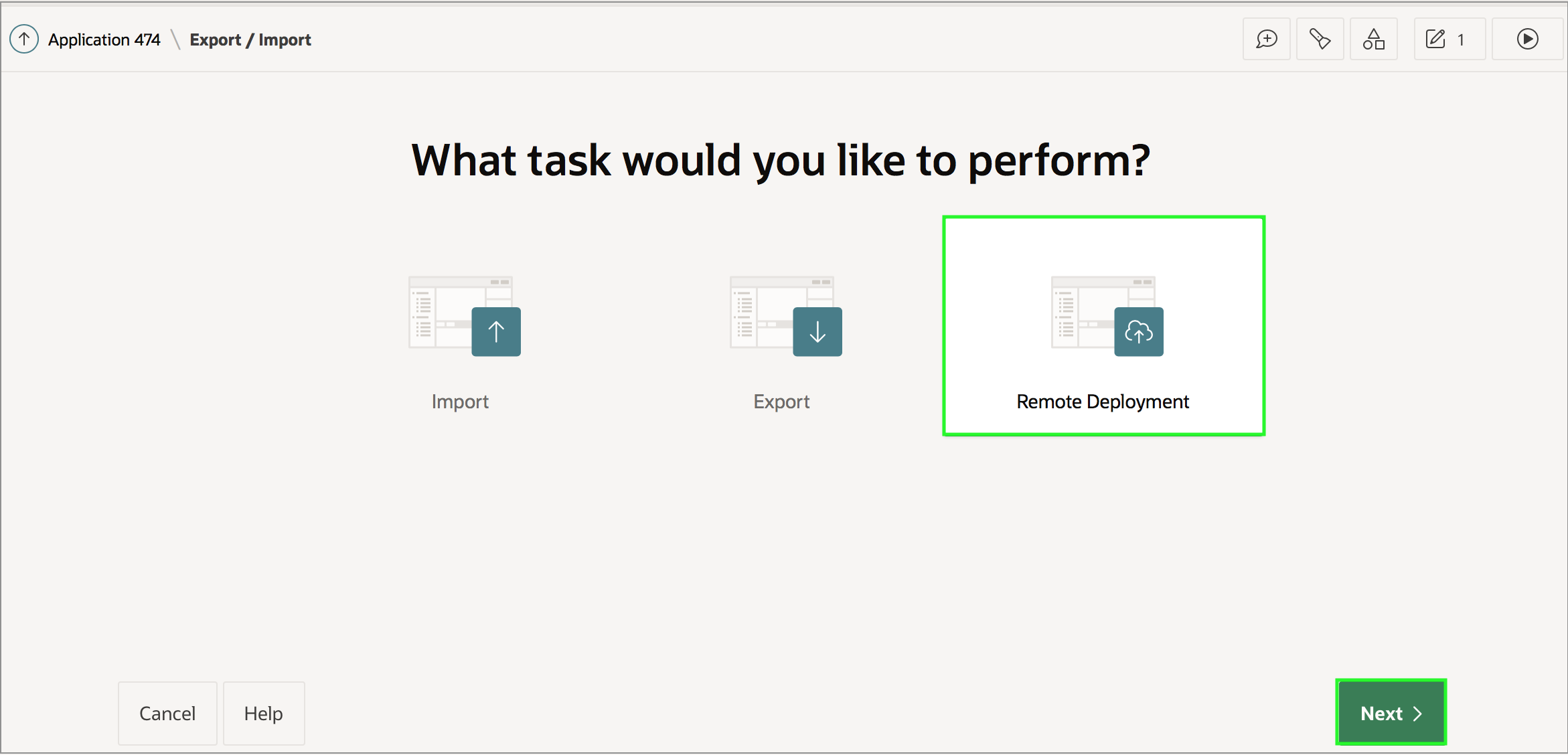Run the application with the play icon

click(x=1527, y=39)
